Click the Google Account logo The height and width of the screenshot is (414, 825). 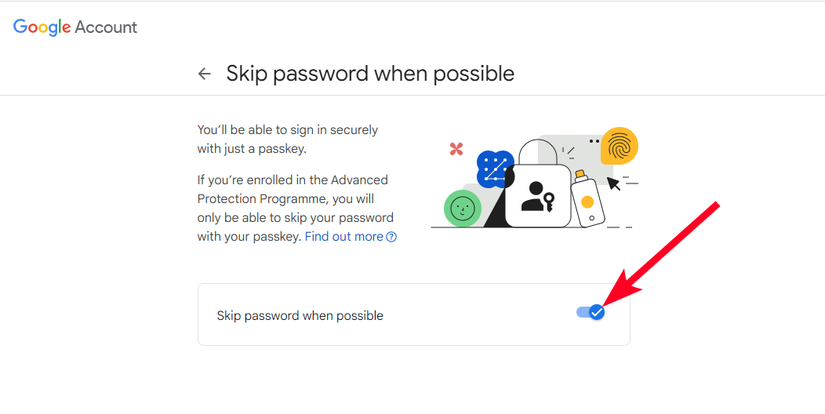coord(75,27)
